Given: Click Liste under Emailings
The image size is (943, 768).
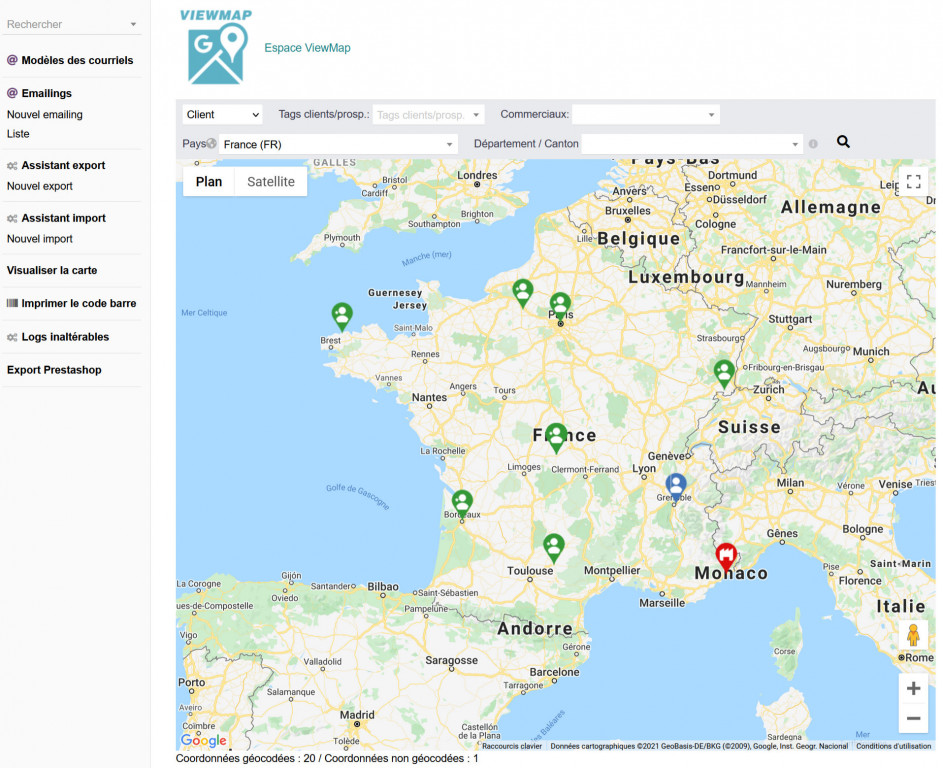Looking at the screenshot, I should [x=18, y=134].
